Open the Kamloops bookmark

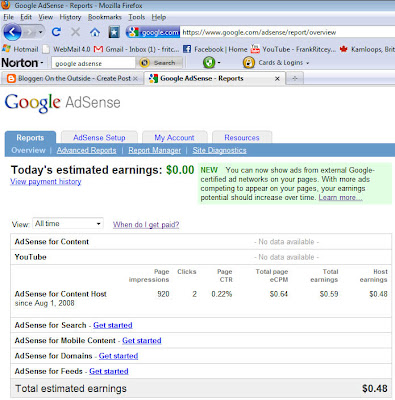coord(367,49)
